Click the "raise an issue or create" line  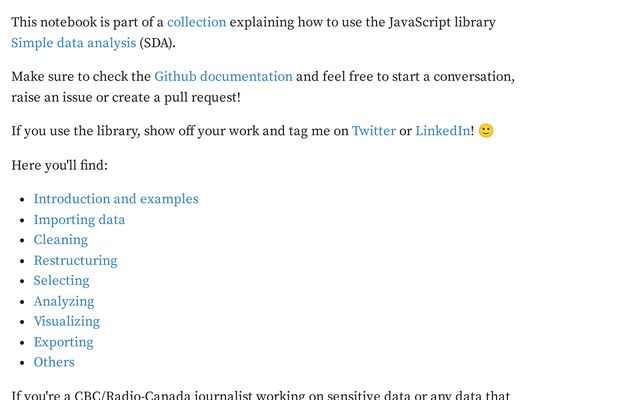pyautogui.click(x=125, y=97)
